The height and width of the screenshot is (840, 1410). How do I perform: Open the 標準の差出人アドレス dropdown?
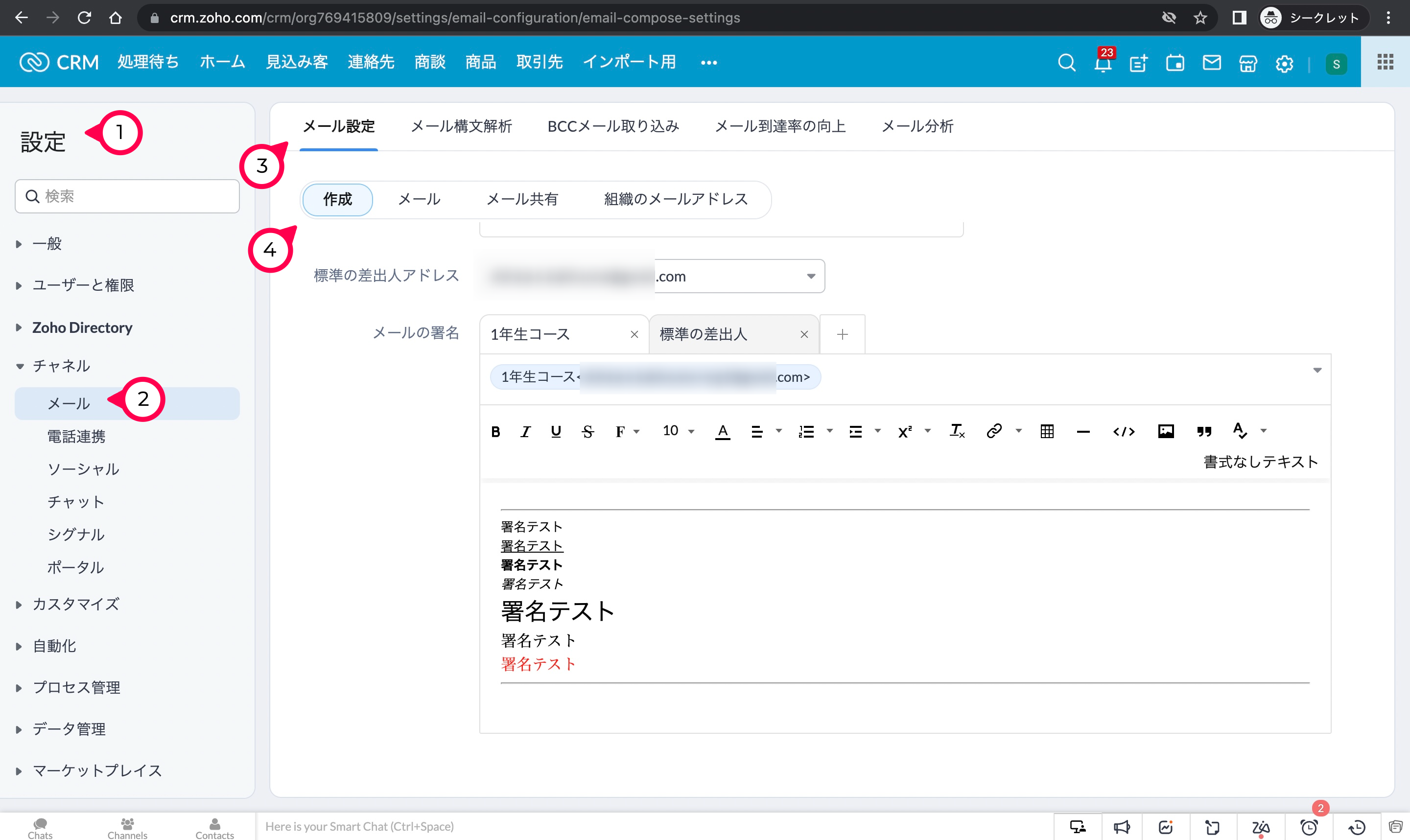click(811, 276)
